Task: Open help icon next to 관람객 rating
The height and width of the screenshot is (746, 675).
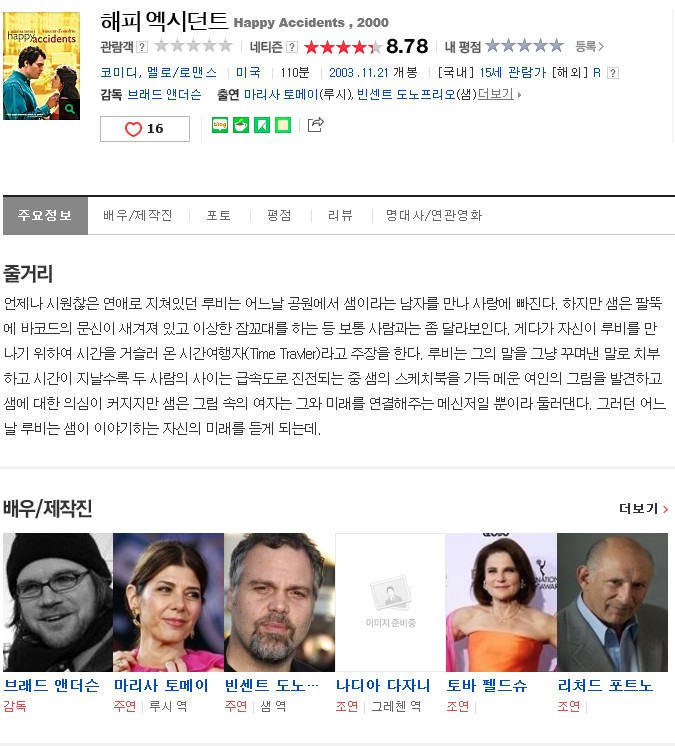Action: point(142,47)
